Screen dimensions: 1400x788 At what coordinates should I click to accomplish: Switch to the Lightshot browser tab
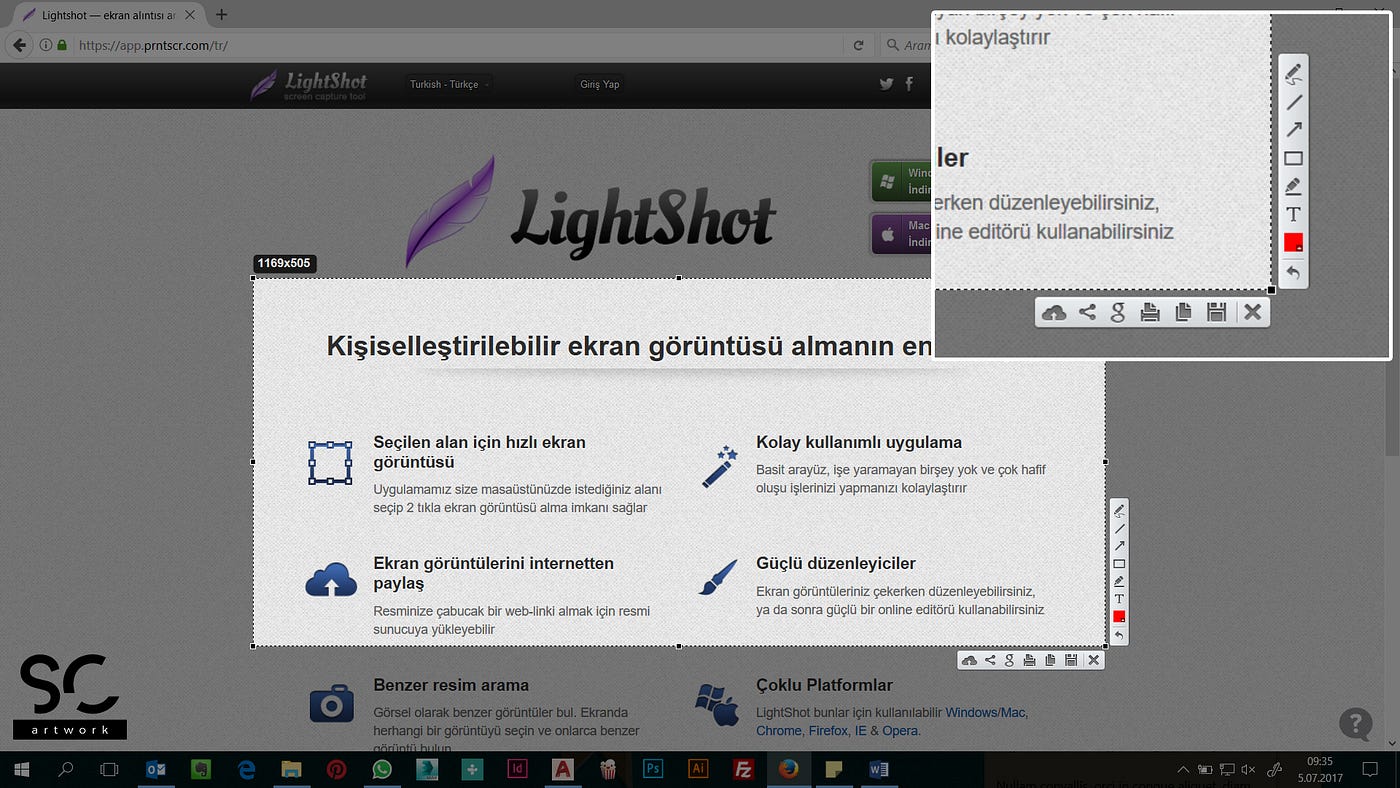click(100, 15)
